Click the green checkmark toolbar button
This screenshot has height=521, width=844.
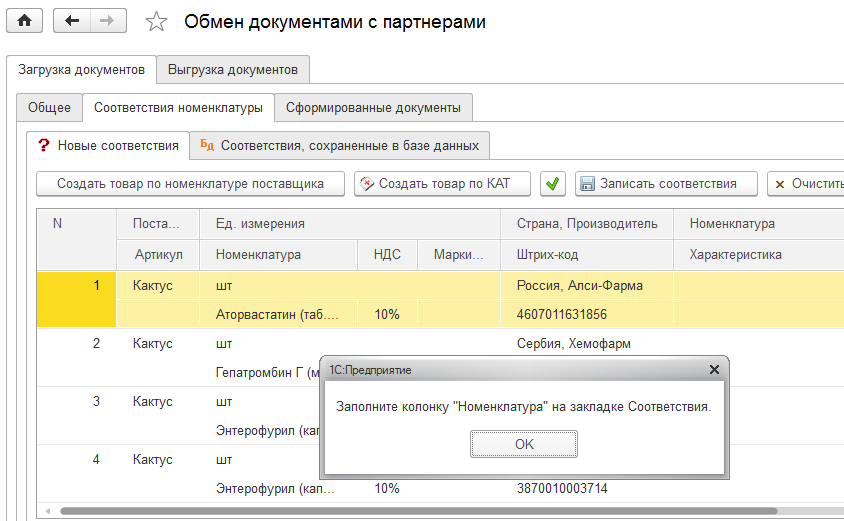(x=553, y=184)
